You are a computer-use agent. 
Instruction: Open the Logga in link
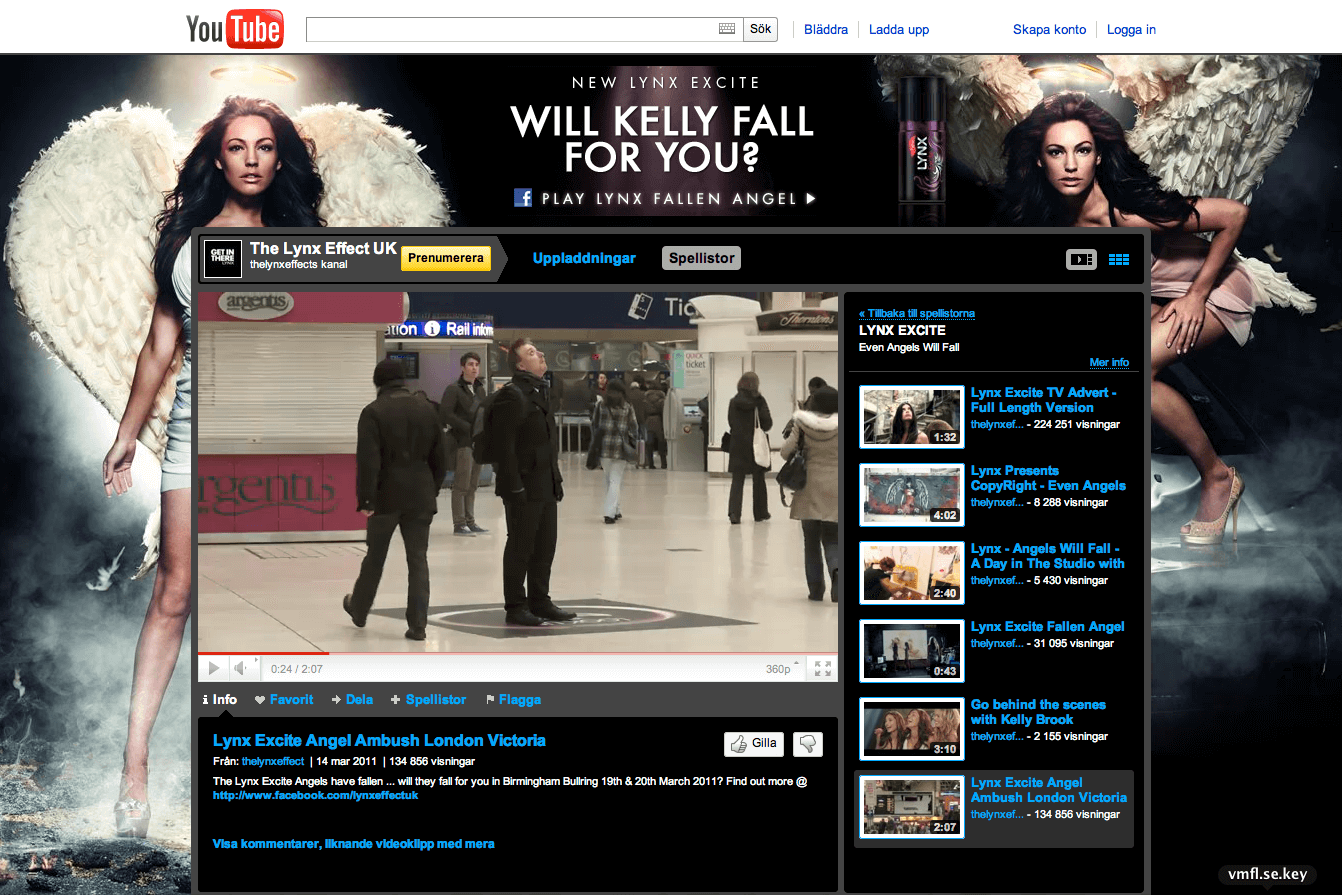(1131, 29)
